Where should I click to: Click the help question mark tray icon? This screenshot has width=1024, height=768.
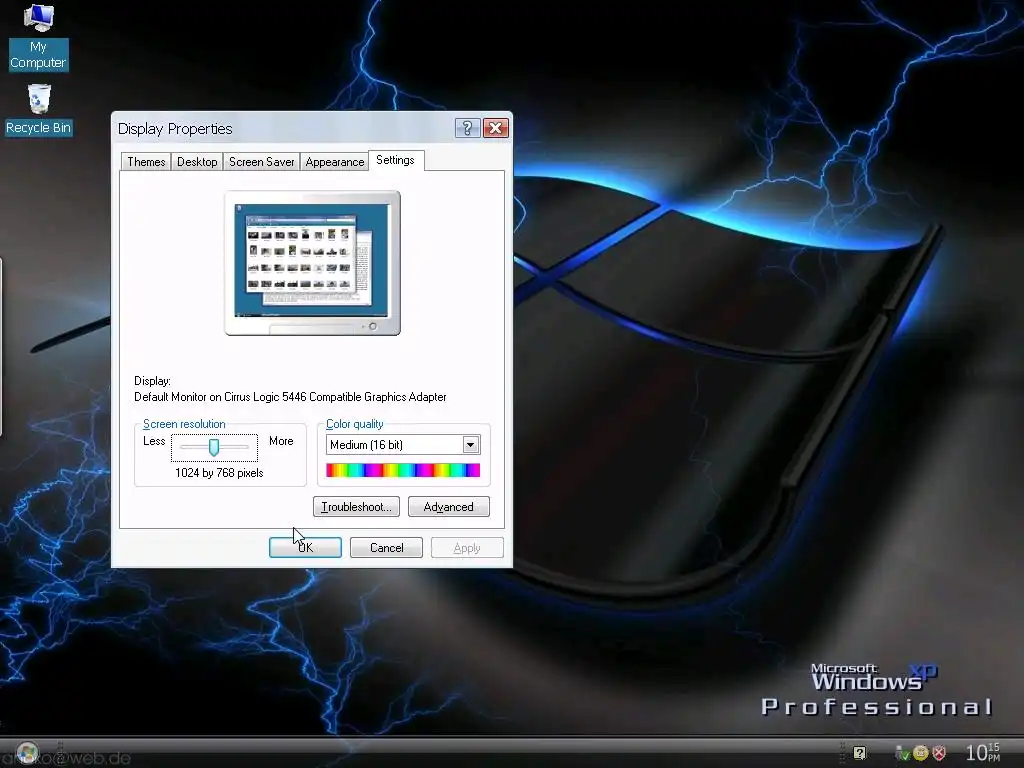tap(859, 753)
